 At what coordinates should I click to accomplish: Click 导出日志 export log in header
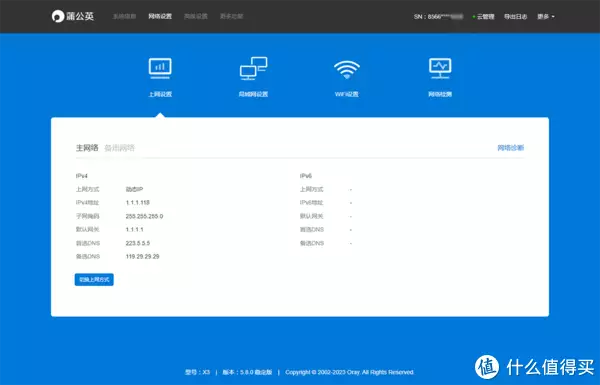click(x=515, y=16)
